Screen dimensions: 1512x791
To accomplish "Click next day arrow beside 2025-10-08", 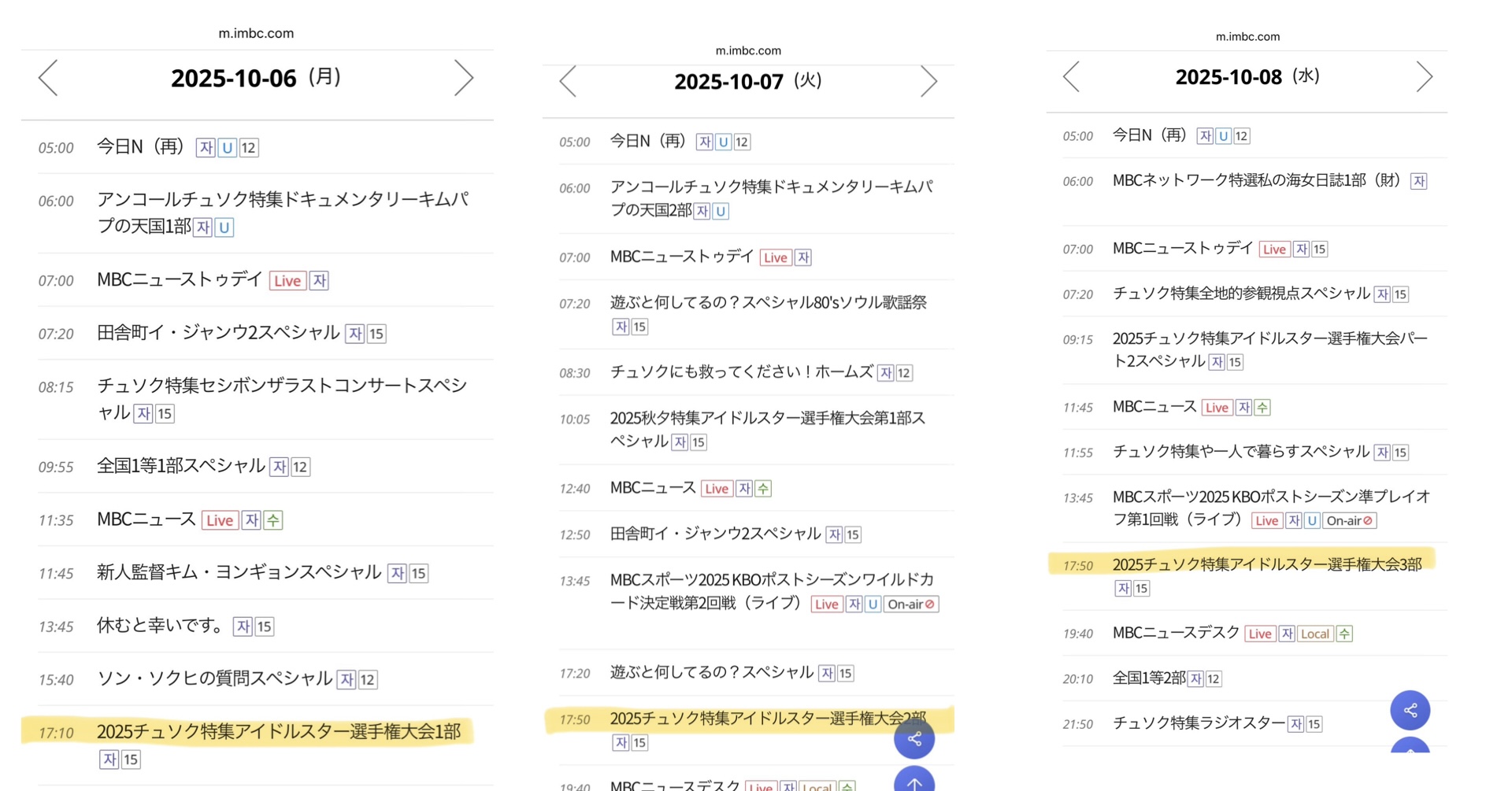I will click(x=1424, y=77).
